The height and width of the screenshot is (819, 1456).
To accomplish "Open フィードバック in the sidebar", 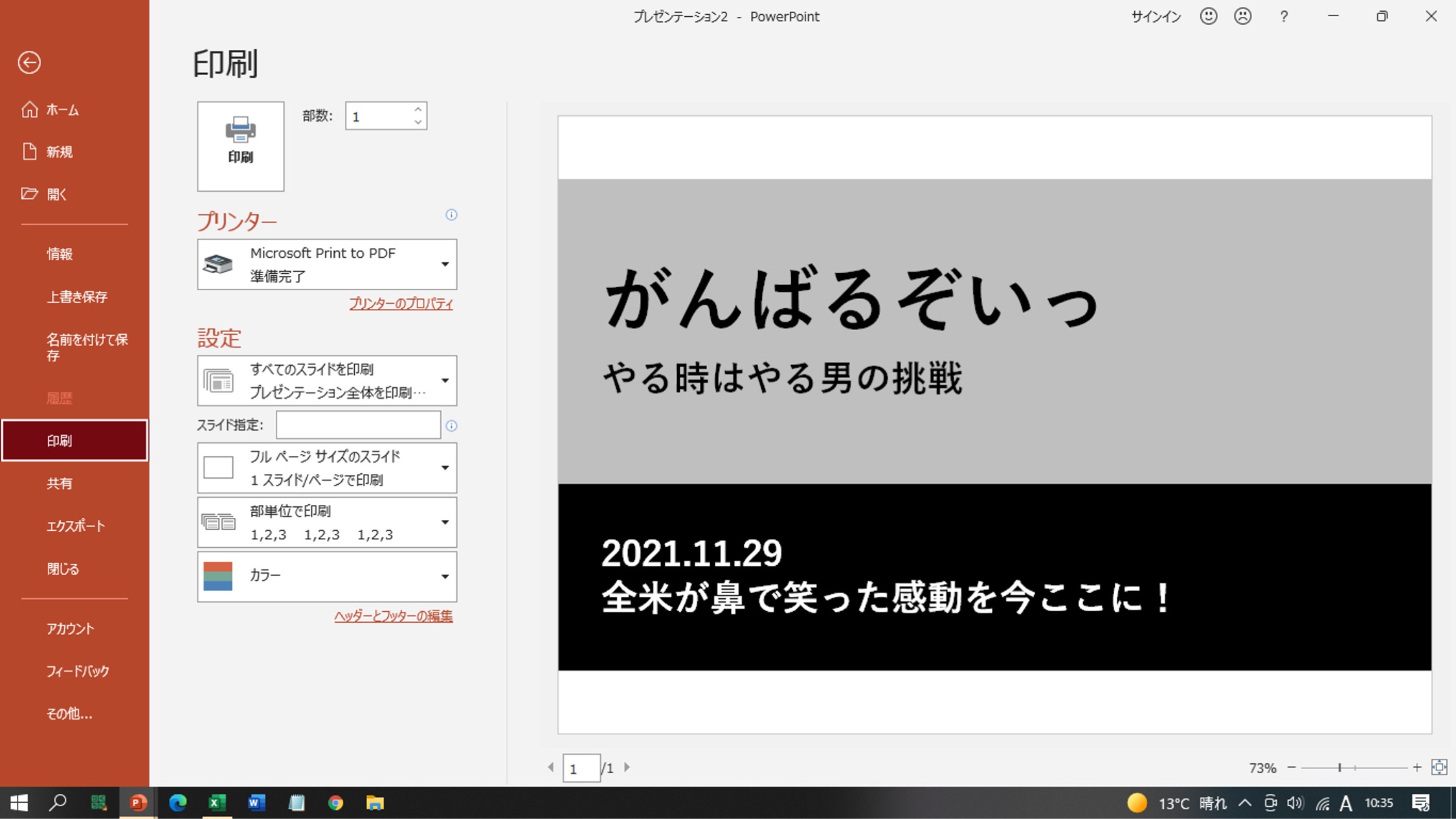I will [x=74, y=671].
